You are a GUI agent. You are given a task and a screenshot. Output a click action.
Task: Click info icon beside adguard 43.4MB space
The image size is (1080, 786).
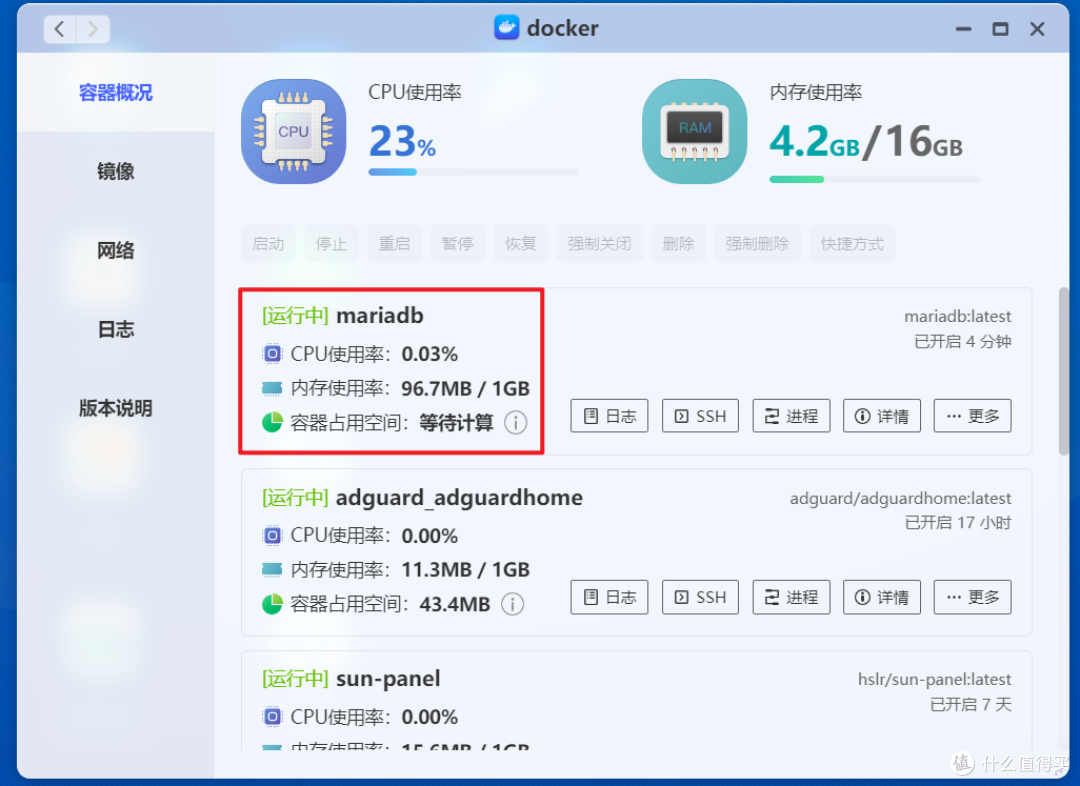click(512, 604)
